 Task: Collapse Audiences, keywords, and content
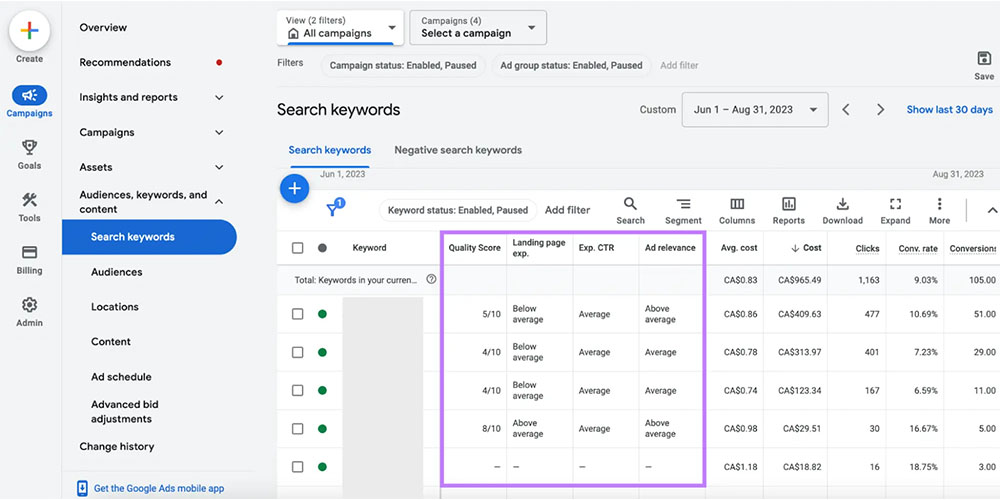pos(219,202)
